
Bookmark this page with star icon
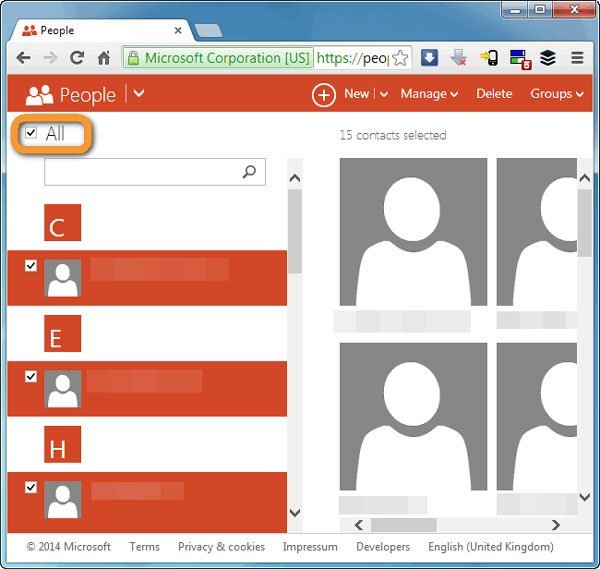click(x=400, y=58)
